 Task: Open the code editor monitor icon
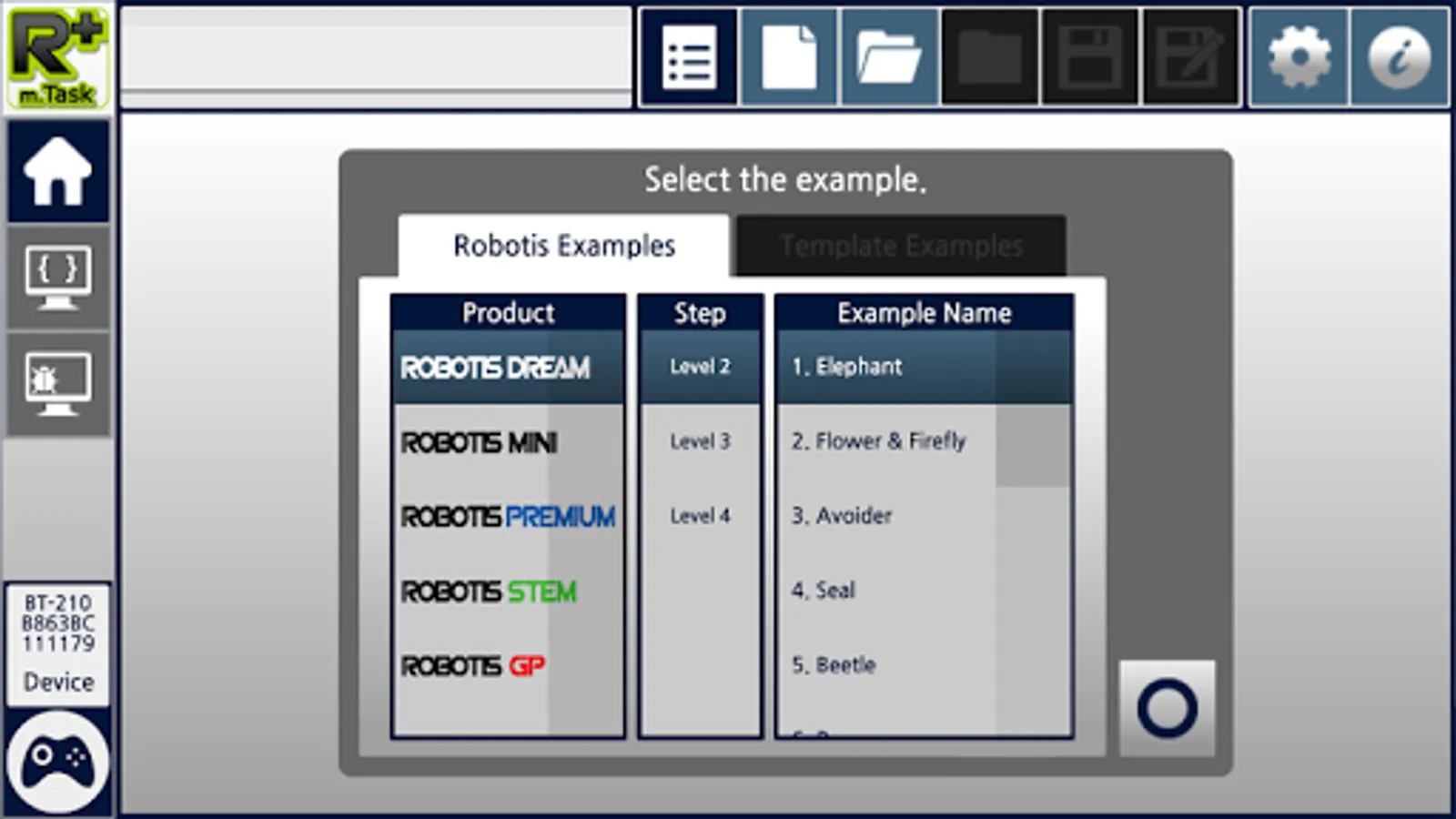pos(58,278)
